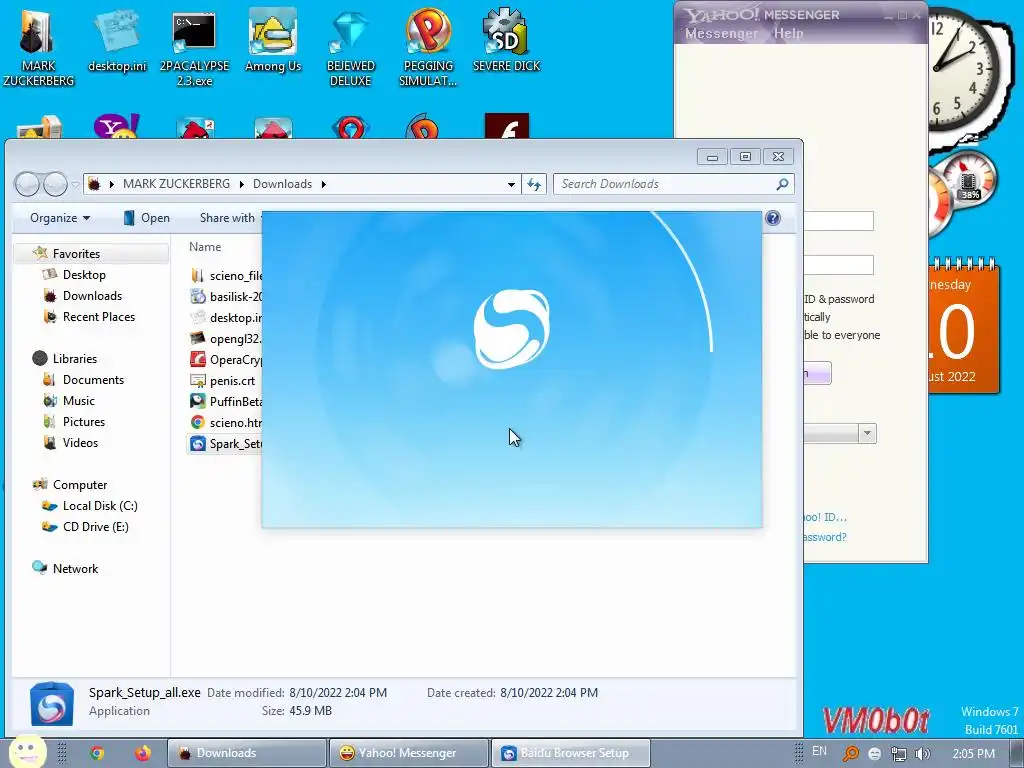Click the get a new Yahoo! ID link
This screenshot has width=1024, height=768.
(x=825, y=517)
